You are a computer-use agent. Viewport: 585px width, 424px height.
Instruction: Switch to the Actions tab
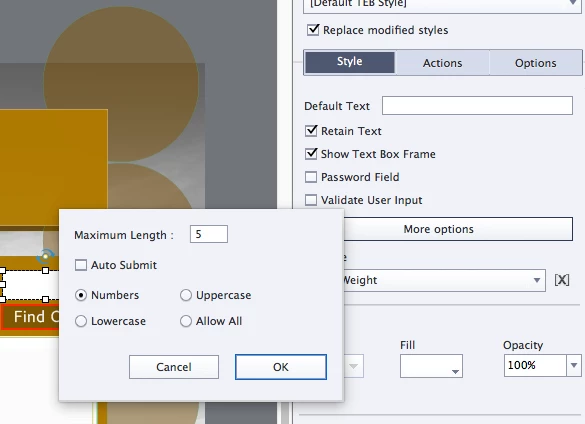(442, 63)
